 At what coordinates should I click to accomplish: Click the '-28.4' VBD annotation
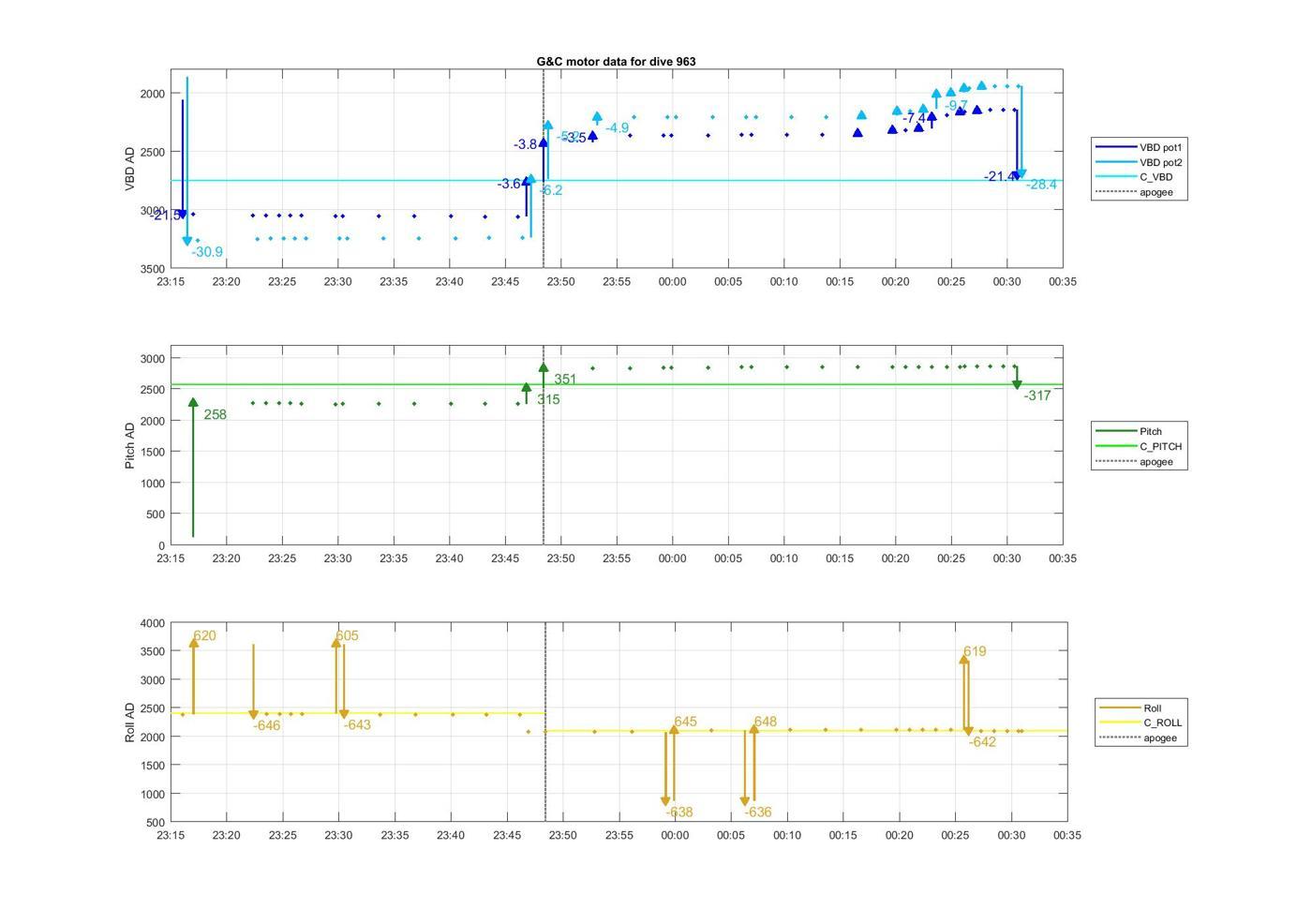1041,185
